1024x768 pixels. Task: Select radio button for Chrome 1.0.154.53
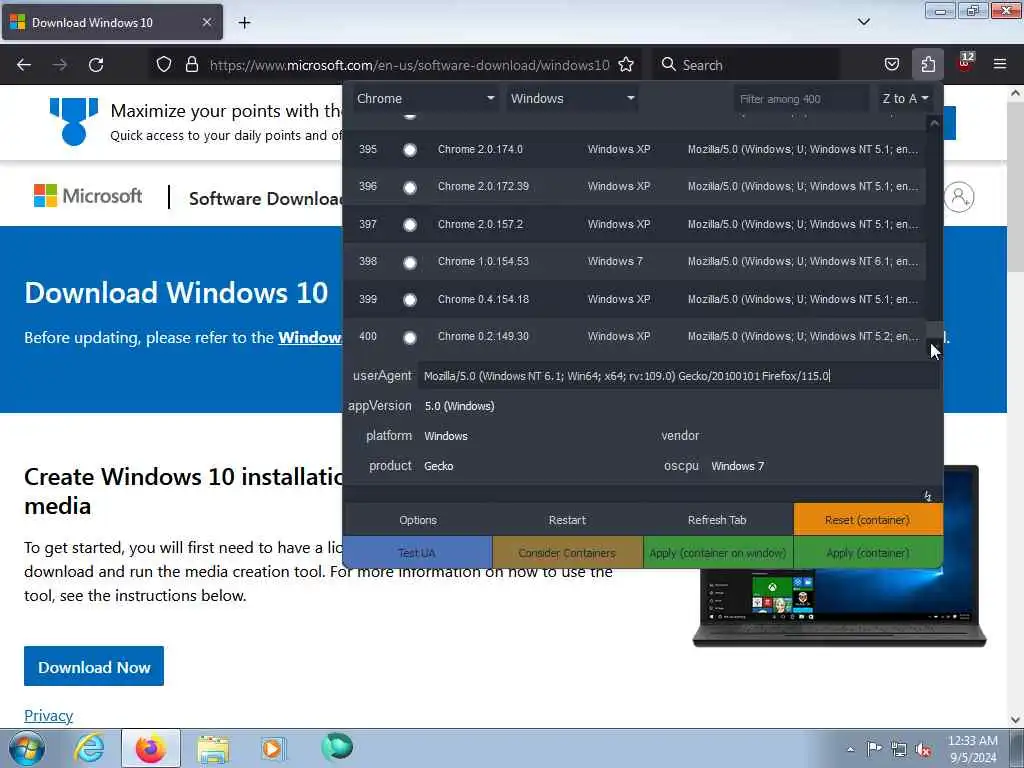coord(409,263)
